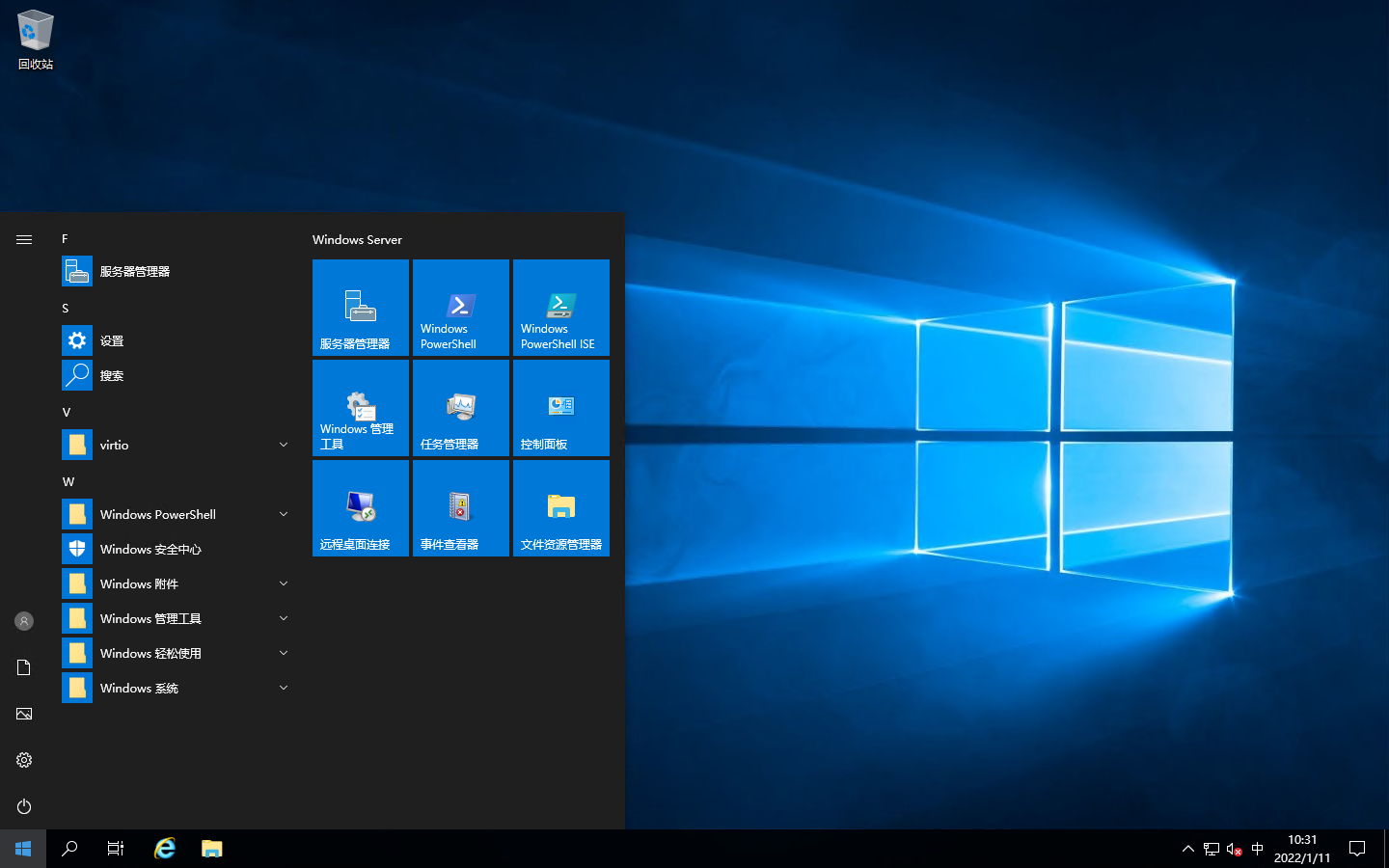1389x868 pixels.
Task: Open the notification center icon
Action: [x=1357, y=849]
